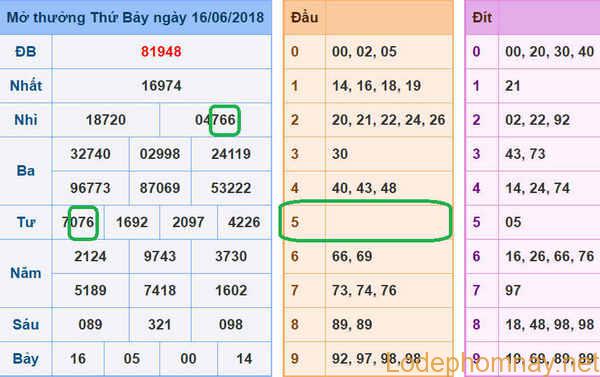Select the Ba prize number 32740
This screenshot has height=377, width=600.
(91, 154)
